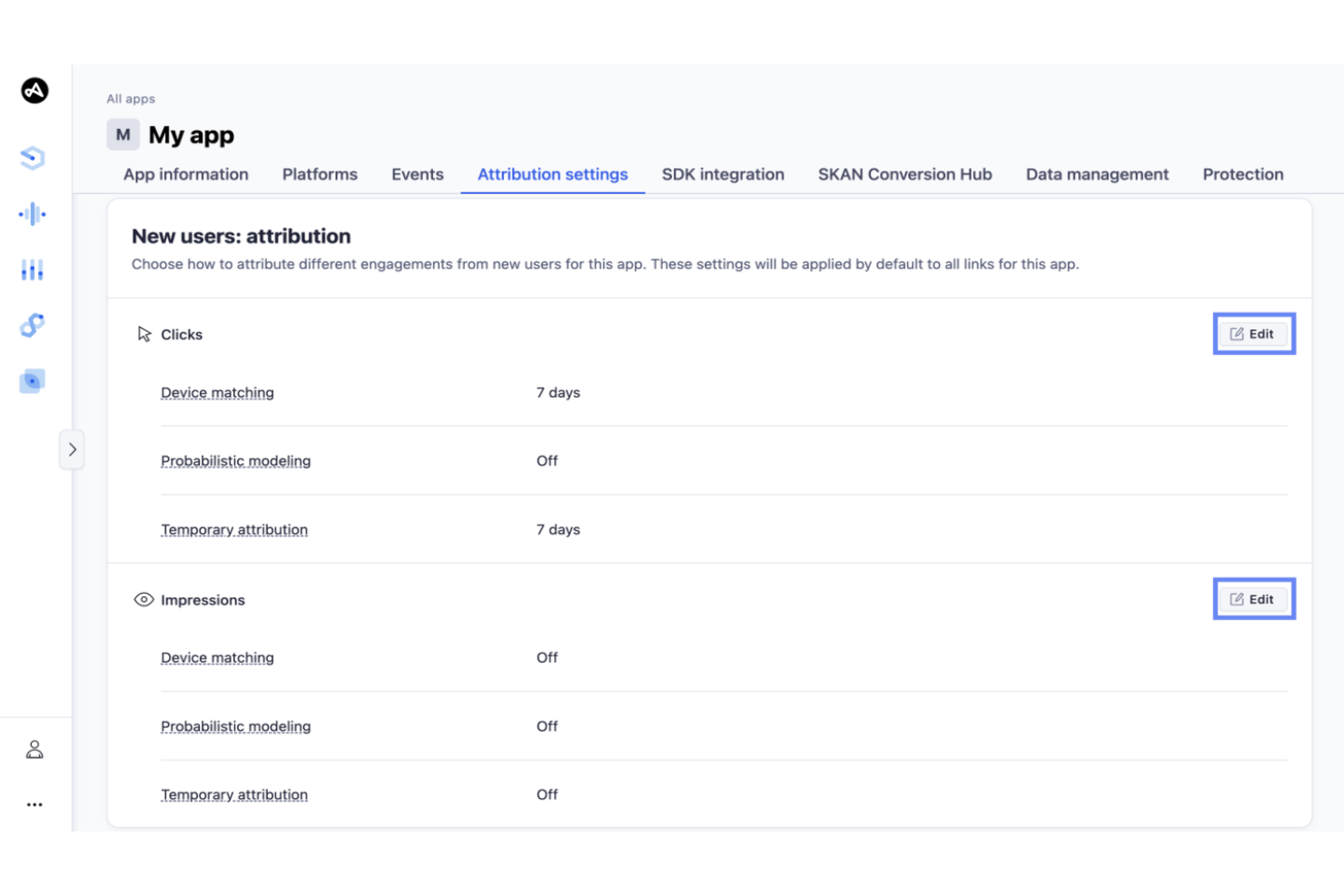Open the user account icon

point(35,749)
